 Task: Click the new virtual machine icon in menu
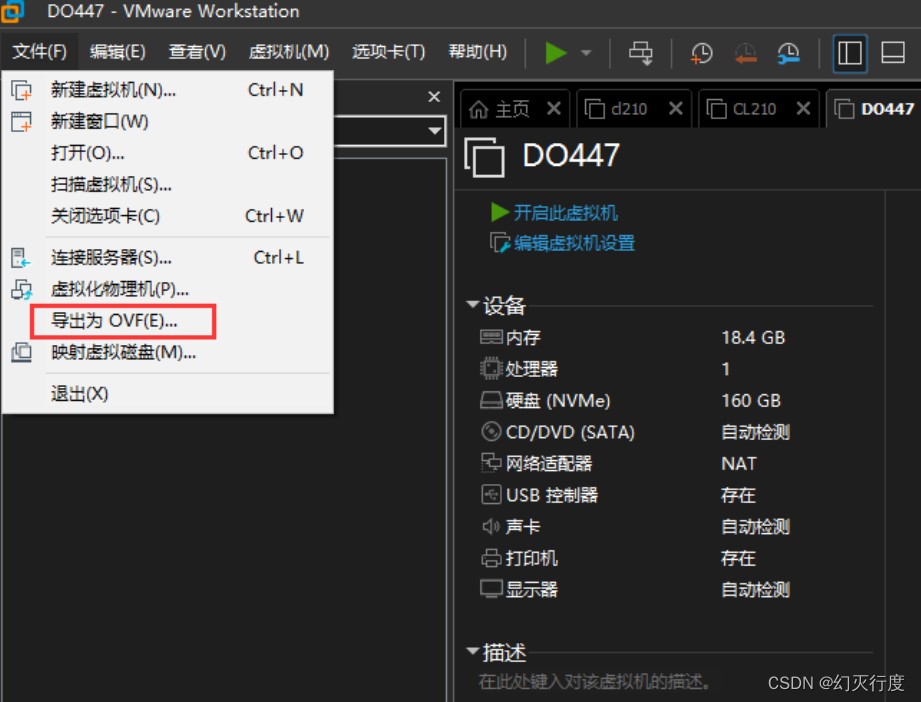(x=22, y=90)
